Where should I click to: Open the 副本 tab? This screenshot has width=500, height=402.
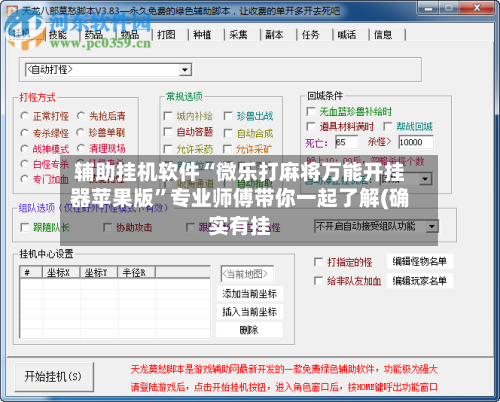(274, 35)
